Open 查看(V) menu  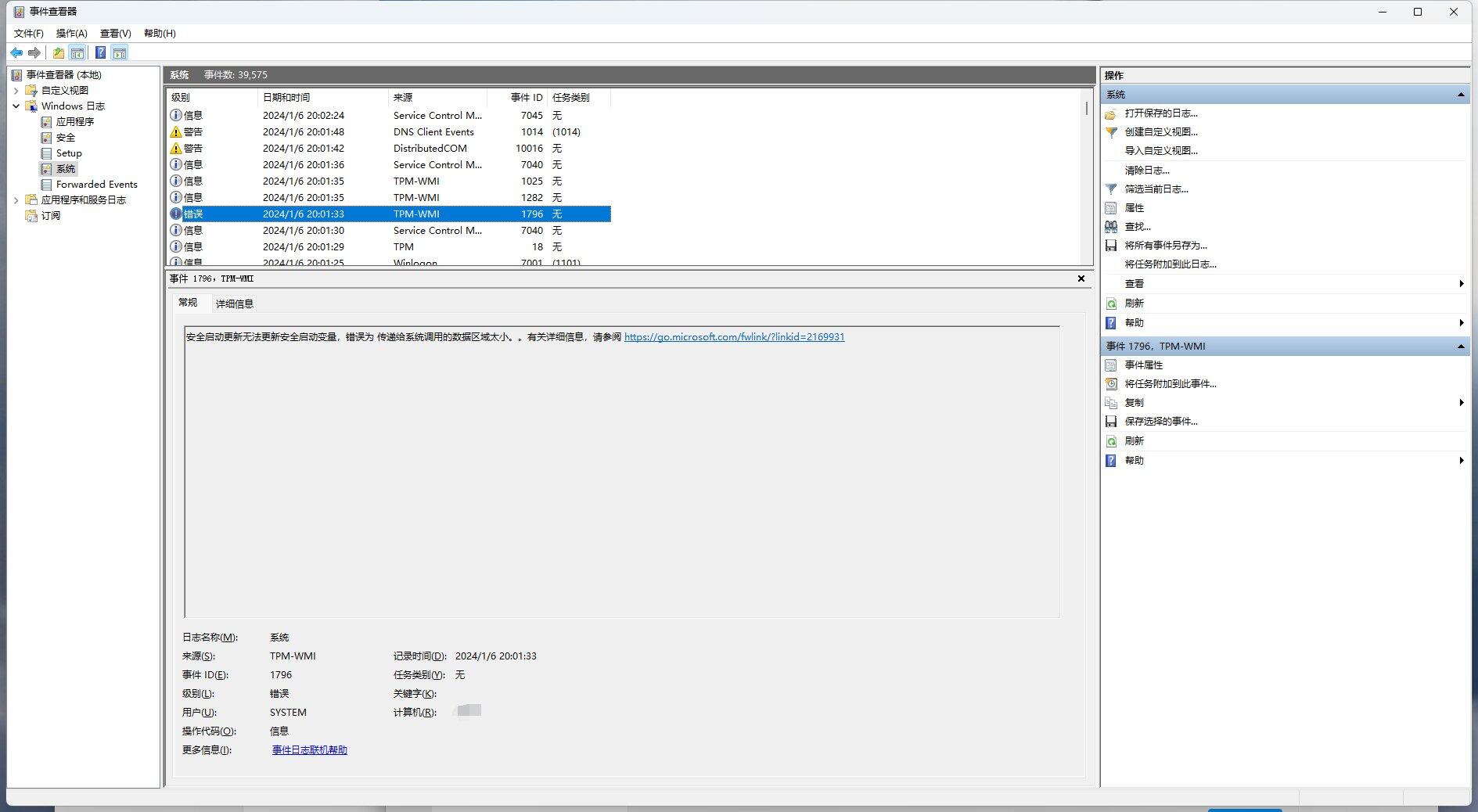coord(116,33)
